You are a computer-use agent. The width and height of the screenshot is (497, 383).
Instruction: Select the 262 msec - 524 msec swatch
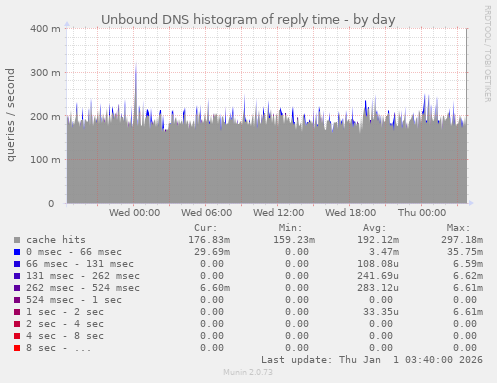[17, 288]
